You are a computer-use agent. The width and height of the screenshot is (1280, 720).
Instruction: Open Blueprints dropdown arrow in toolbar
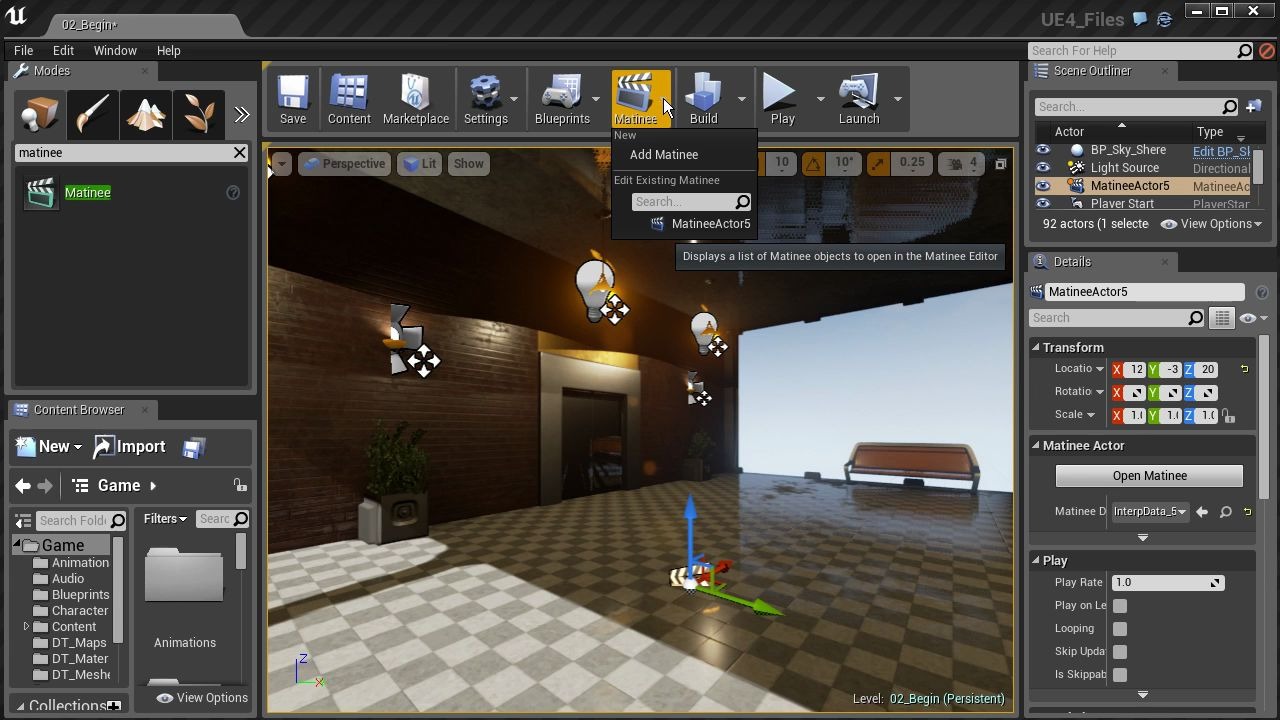596,99
